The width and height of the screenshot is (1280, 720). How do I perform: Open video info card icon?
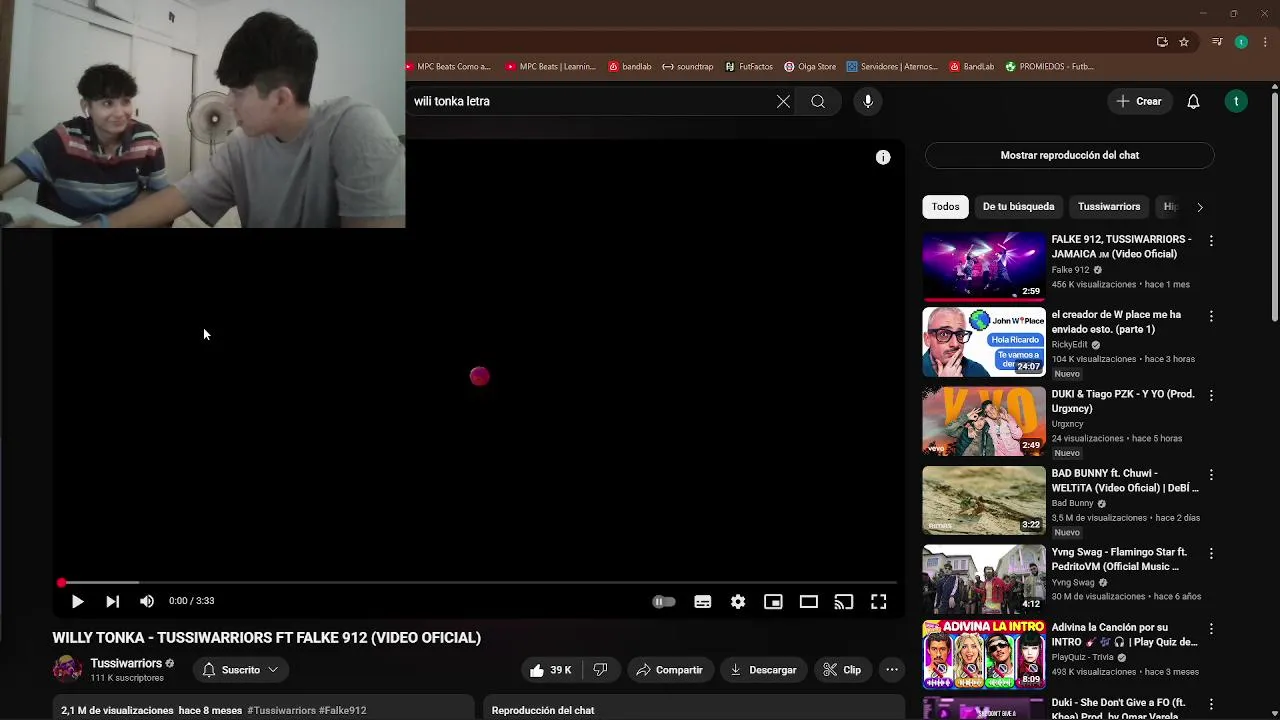pos(883,157)
